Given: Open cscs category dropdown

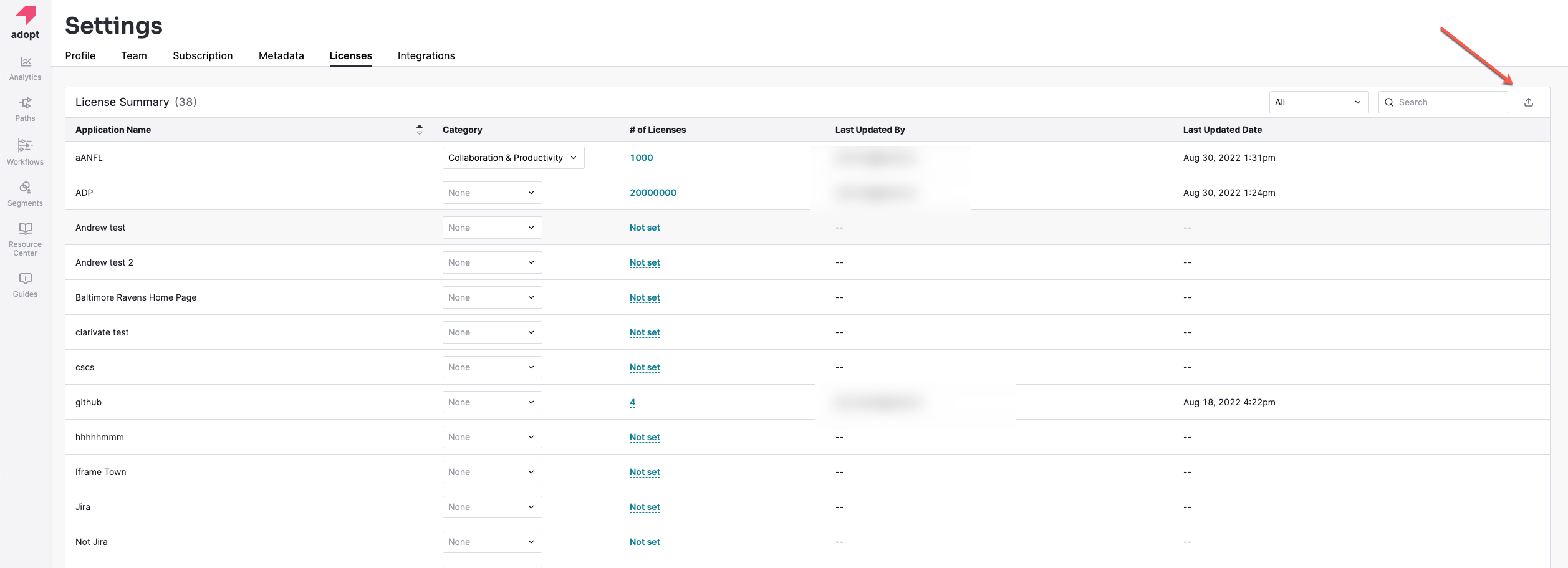Looking at the screenshot, I should (493, 367).
